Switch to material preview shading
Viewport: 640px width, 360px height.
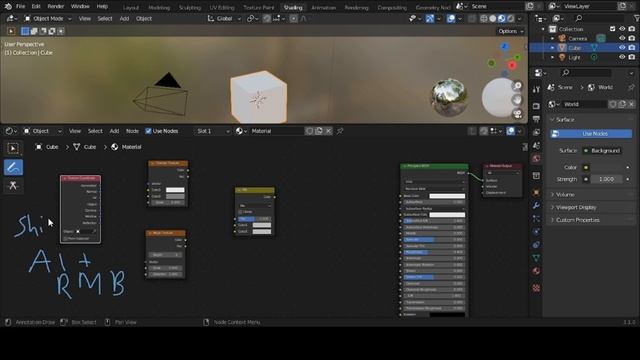(502, 19)
